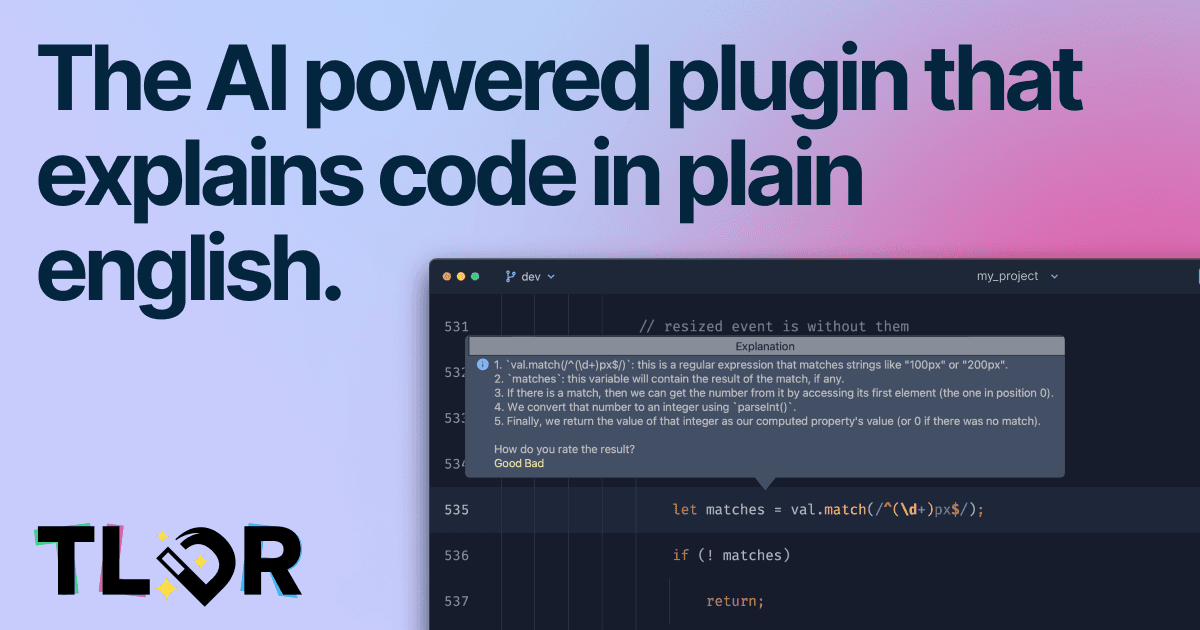Click the yellow minimize window button

click(461, 276)
